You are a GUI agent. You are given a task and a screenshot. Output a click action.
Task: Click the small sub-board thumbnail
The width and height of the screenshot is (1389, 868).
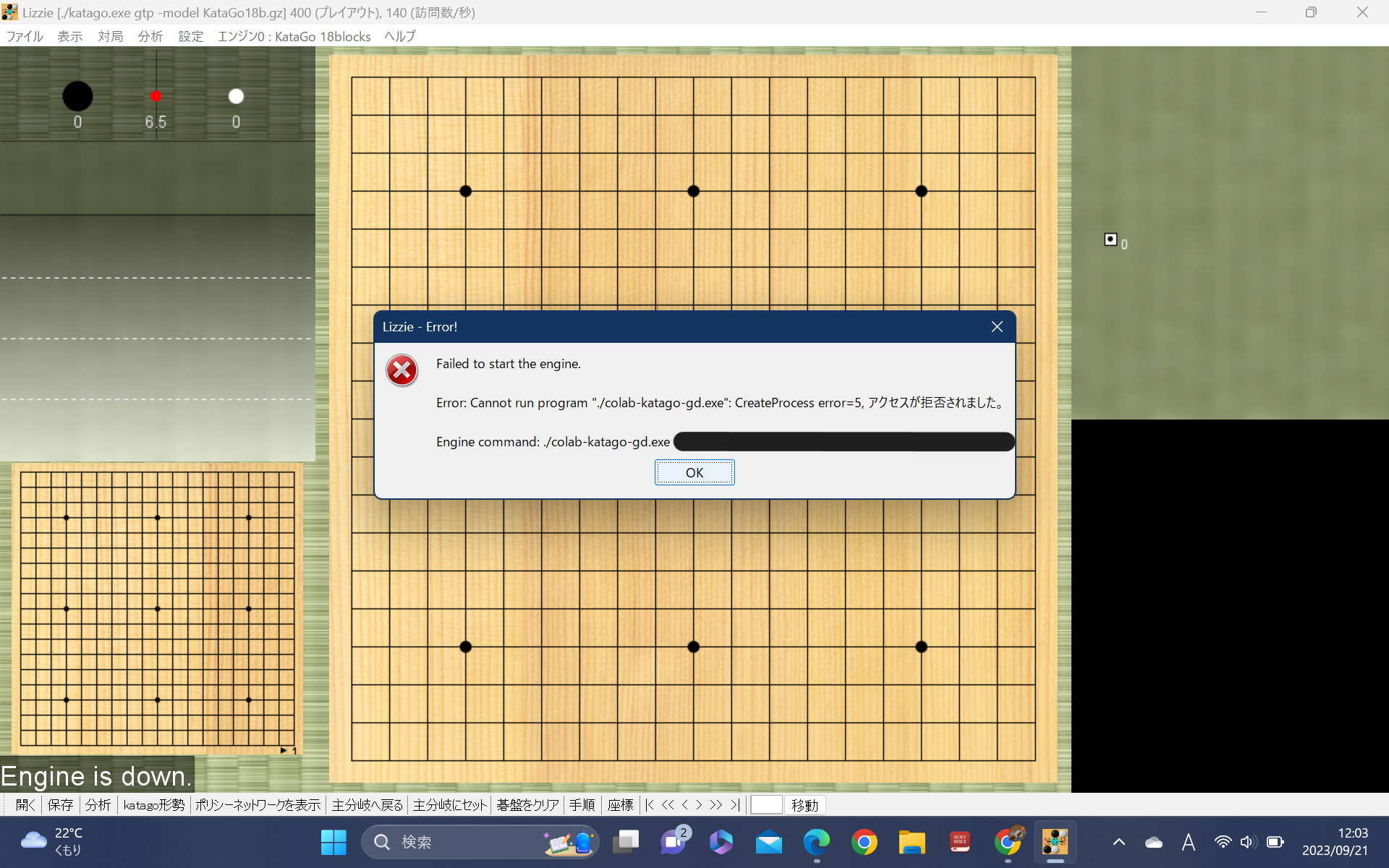[158, 609]
